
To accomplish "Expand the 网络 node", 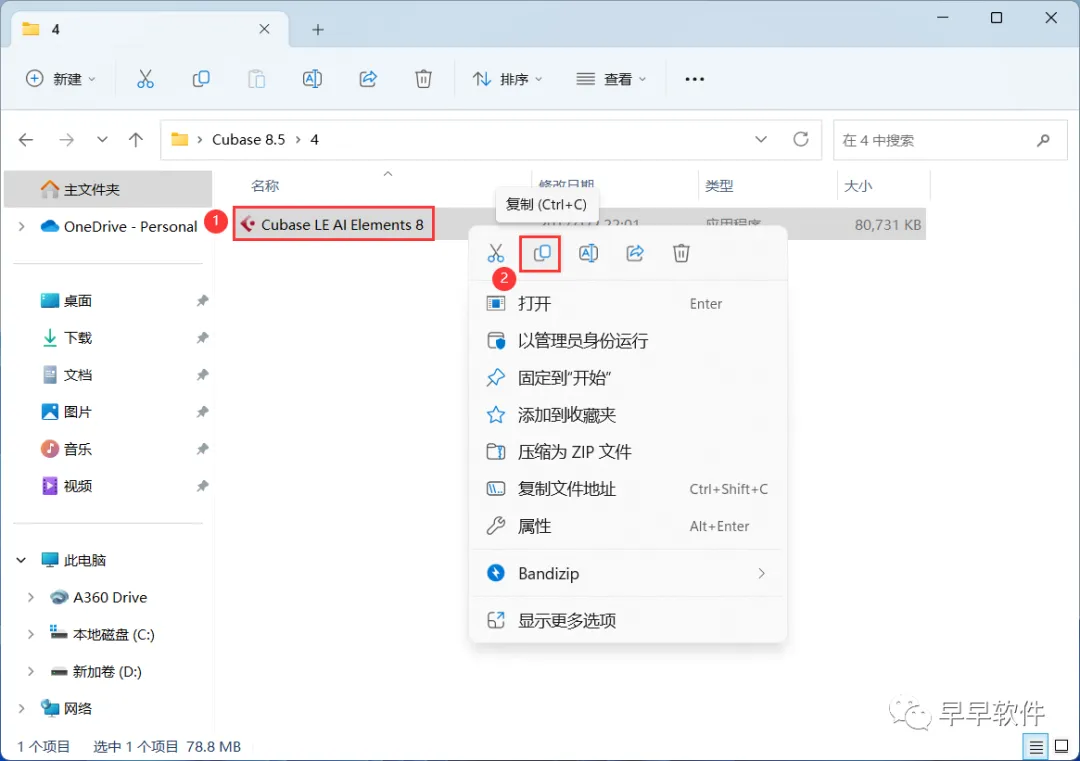I will pos(21,709).
